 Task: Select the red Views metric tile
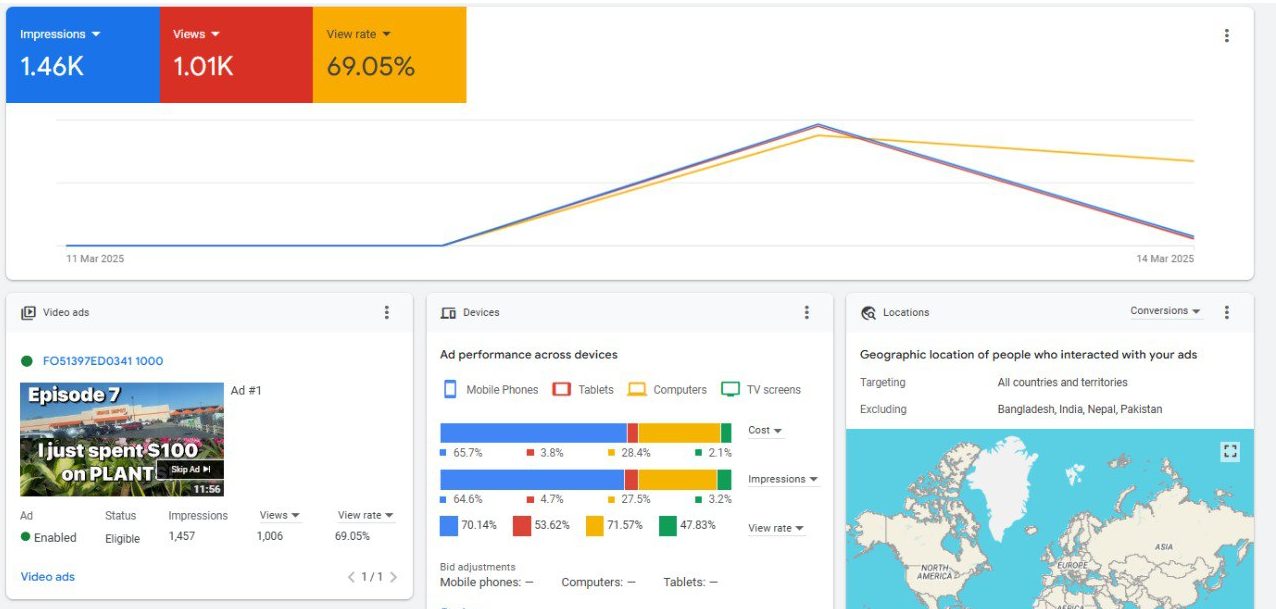236,54
